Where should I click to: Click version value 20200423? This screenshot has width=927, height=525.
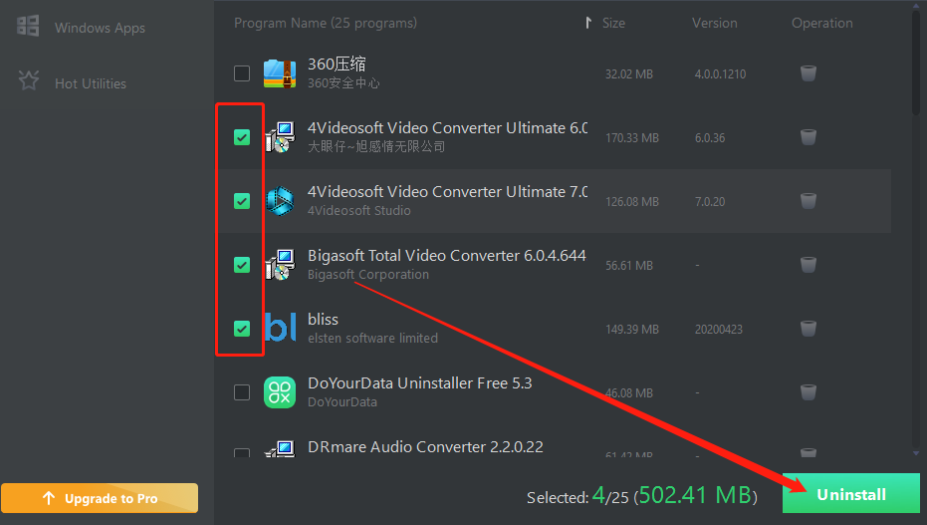(718, 329)
